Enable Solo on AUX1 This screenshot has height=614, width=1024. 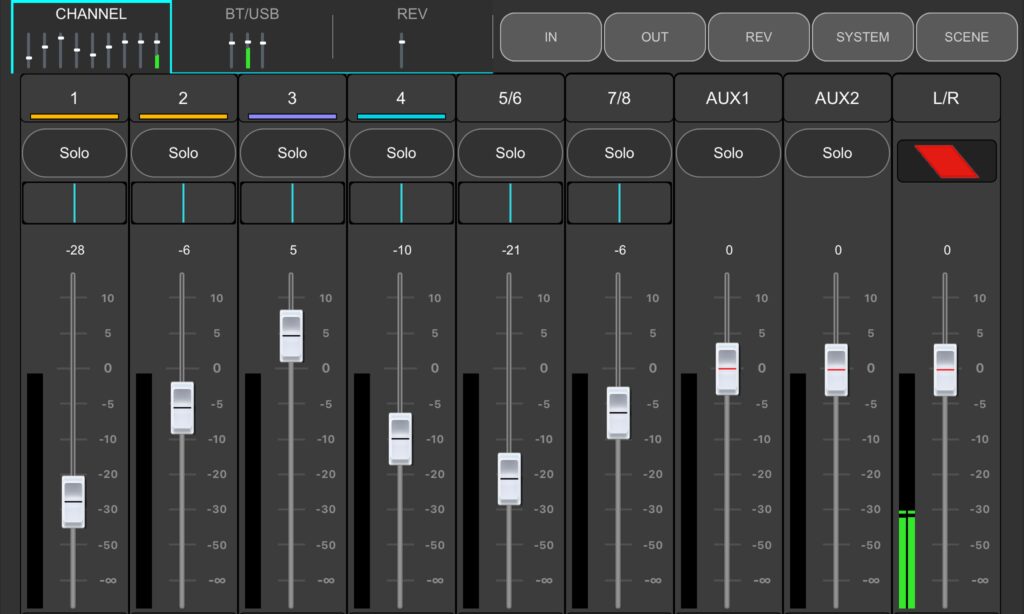click(728, 152)
